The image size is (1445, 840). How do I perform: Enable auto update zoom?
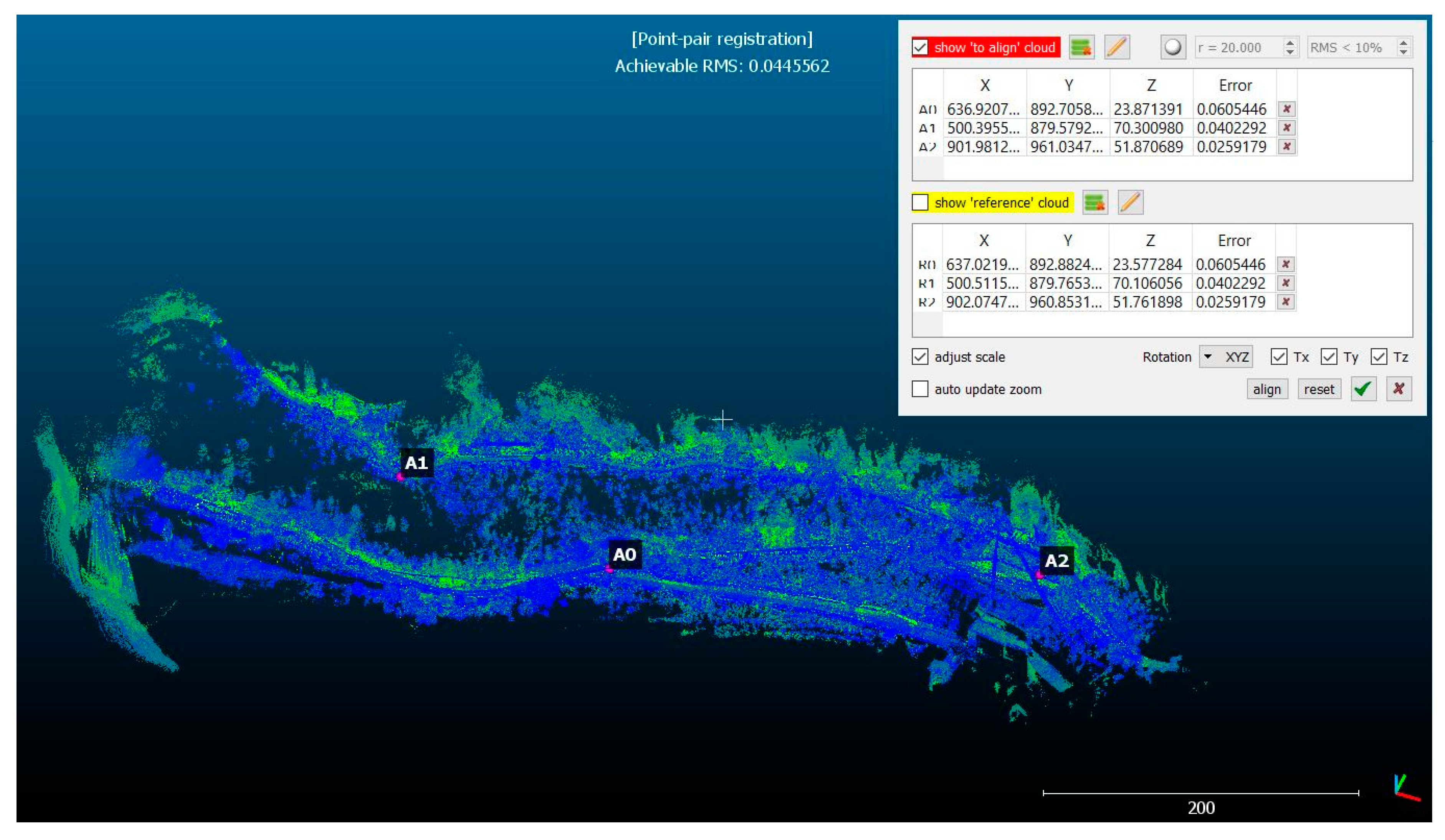click(920, 389)
